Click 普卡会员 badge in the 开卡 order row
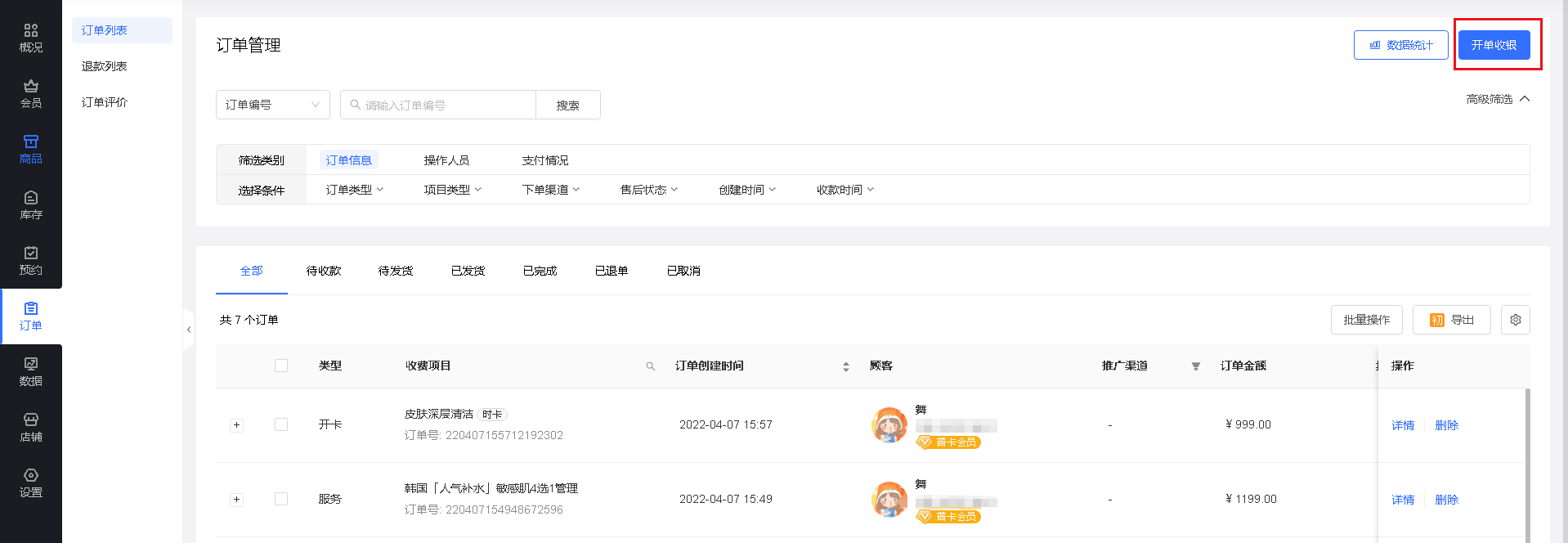1568x543 pixels. 948,442
